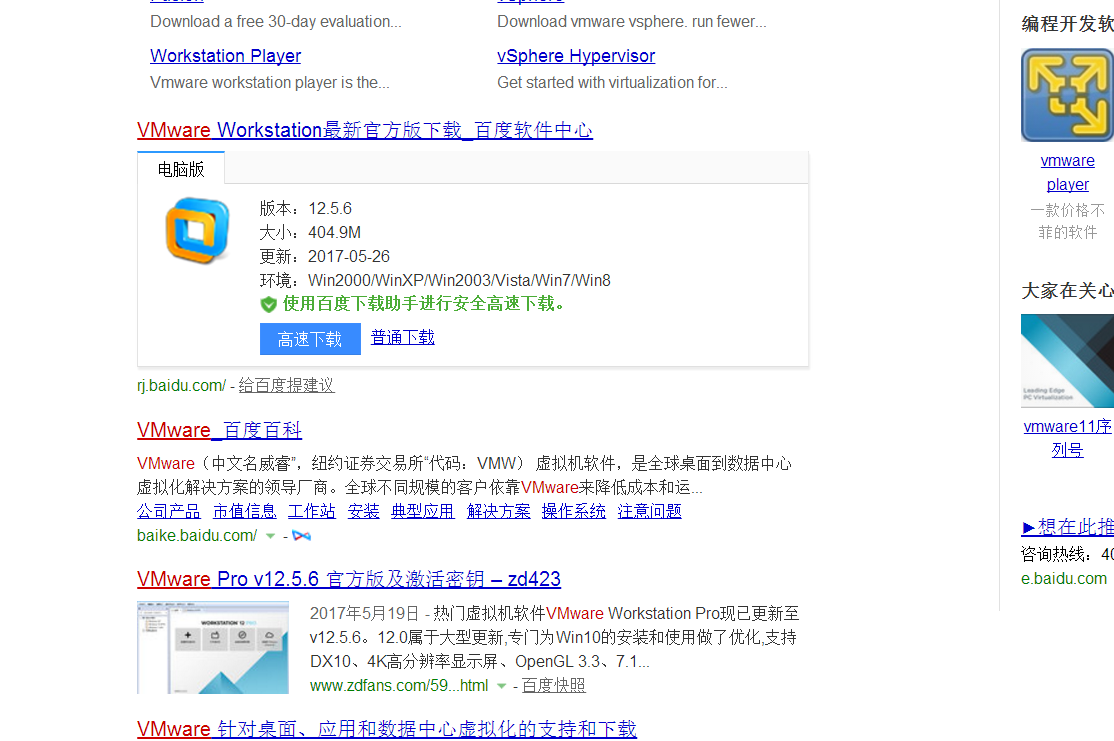Click 'Vmware workstation player is the...' description
The height and width of the screenshot is (741, 1114).
(270, 82)
